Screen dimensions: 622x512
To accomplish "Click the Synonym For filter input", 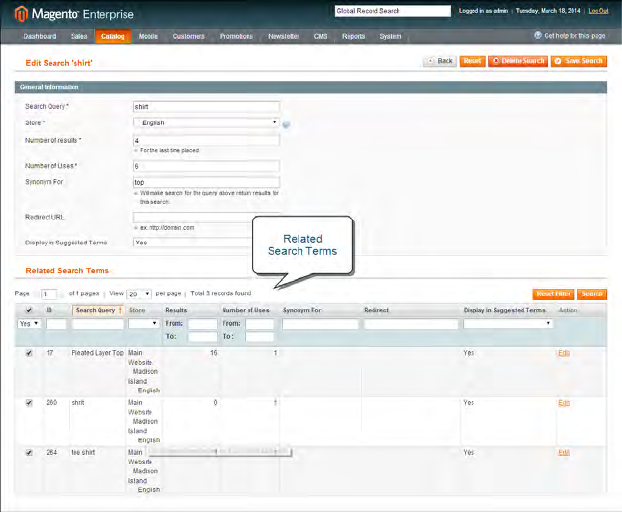I will tap(320, 324).
